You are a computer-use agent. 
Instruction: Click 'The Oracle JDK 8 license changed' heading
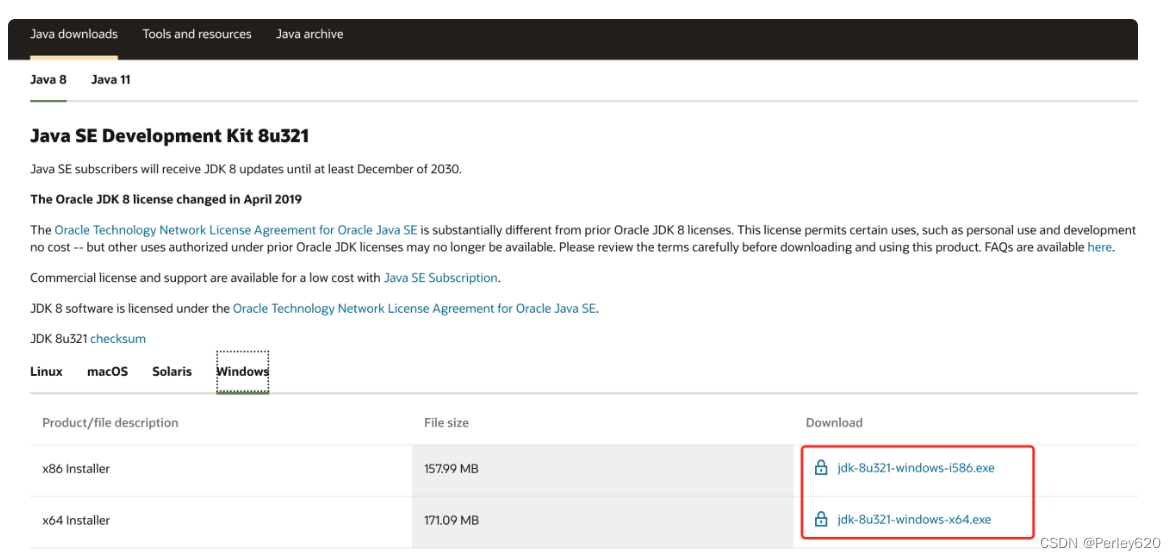166,199
